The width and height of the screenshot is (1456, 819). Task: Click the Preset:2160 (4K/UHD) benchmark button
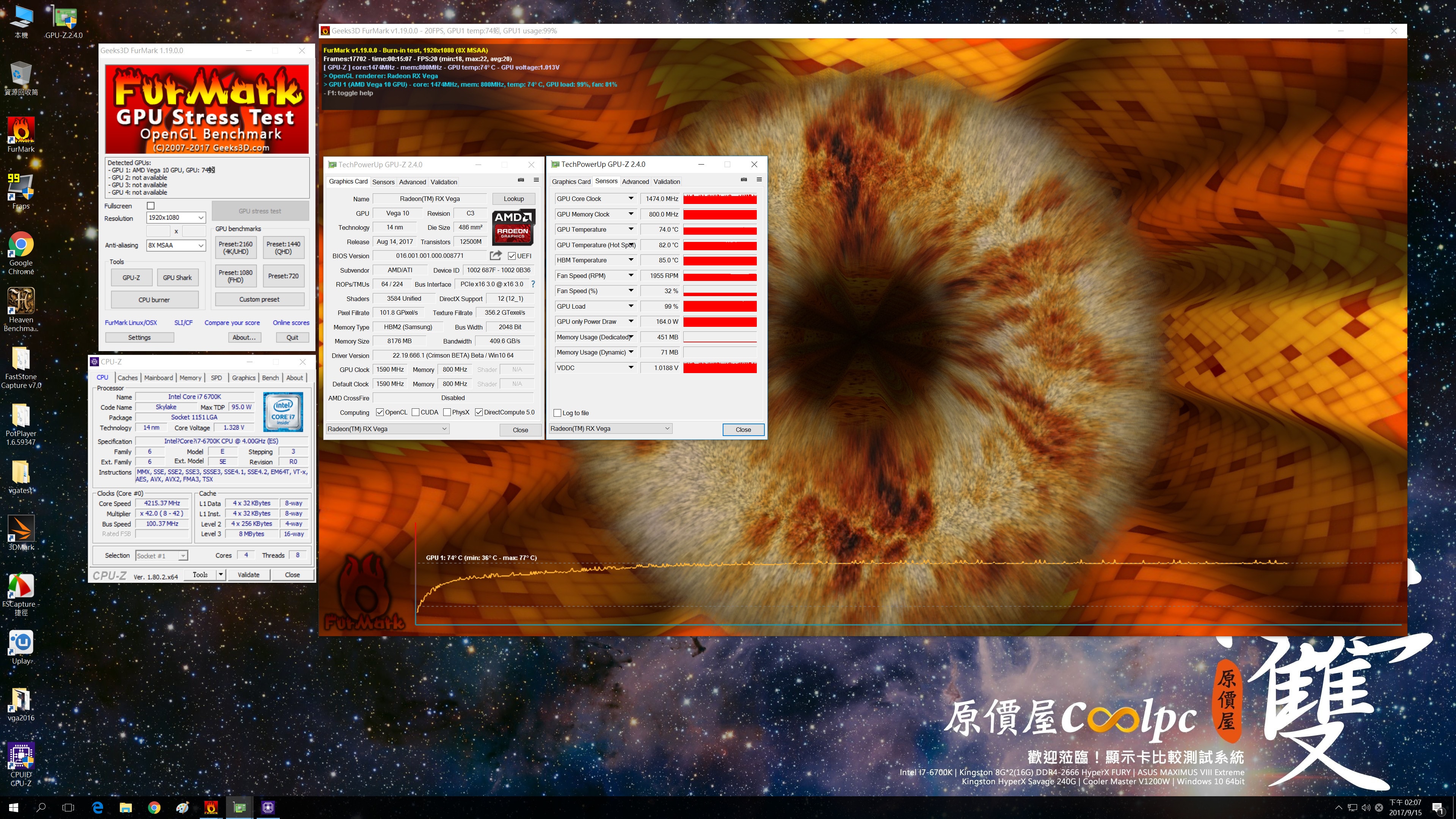[236, 248]
